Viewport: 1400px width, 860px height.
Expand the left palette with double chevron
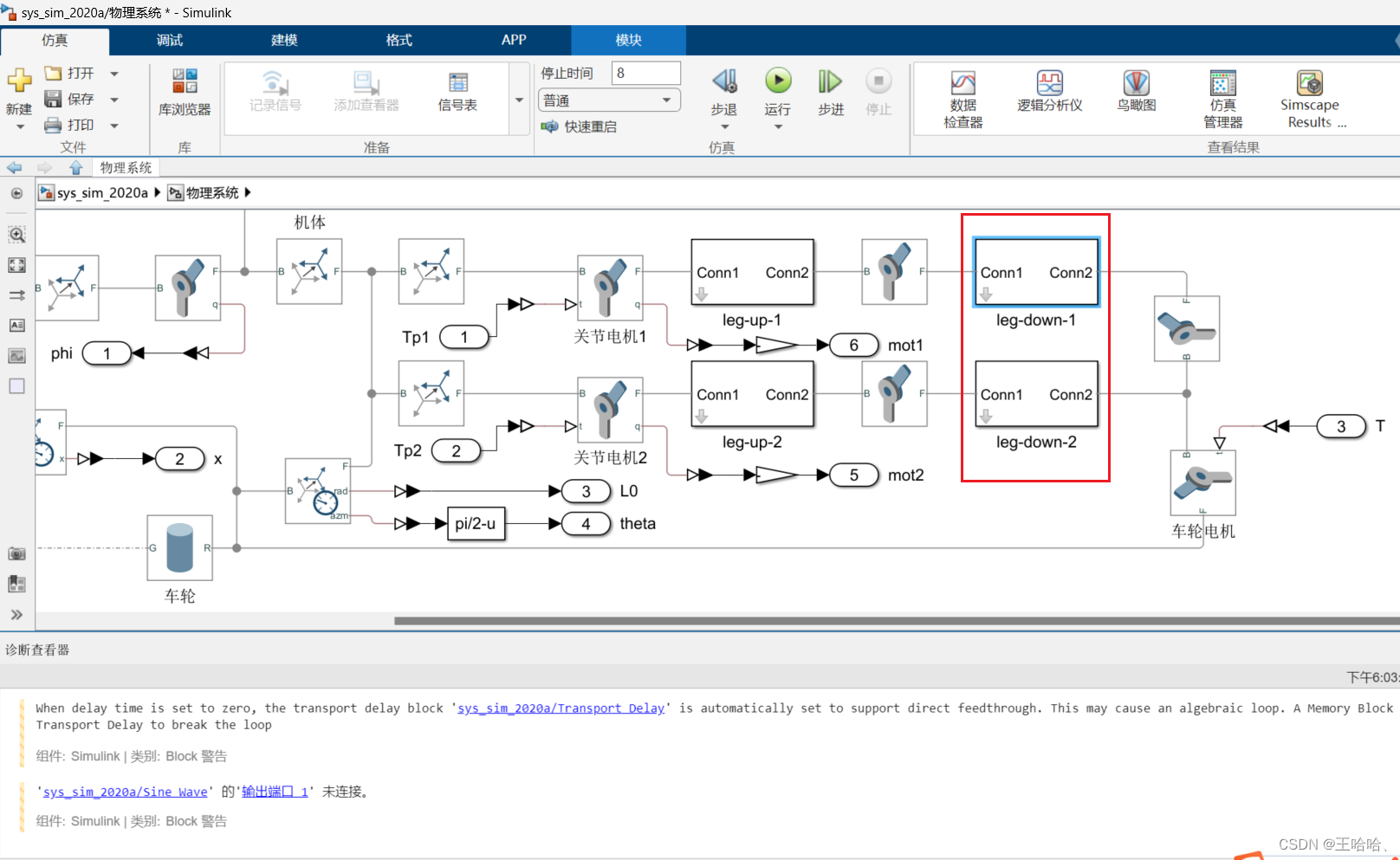[x=16, y=615]
